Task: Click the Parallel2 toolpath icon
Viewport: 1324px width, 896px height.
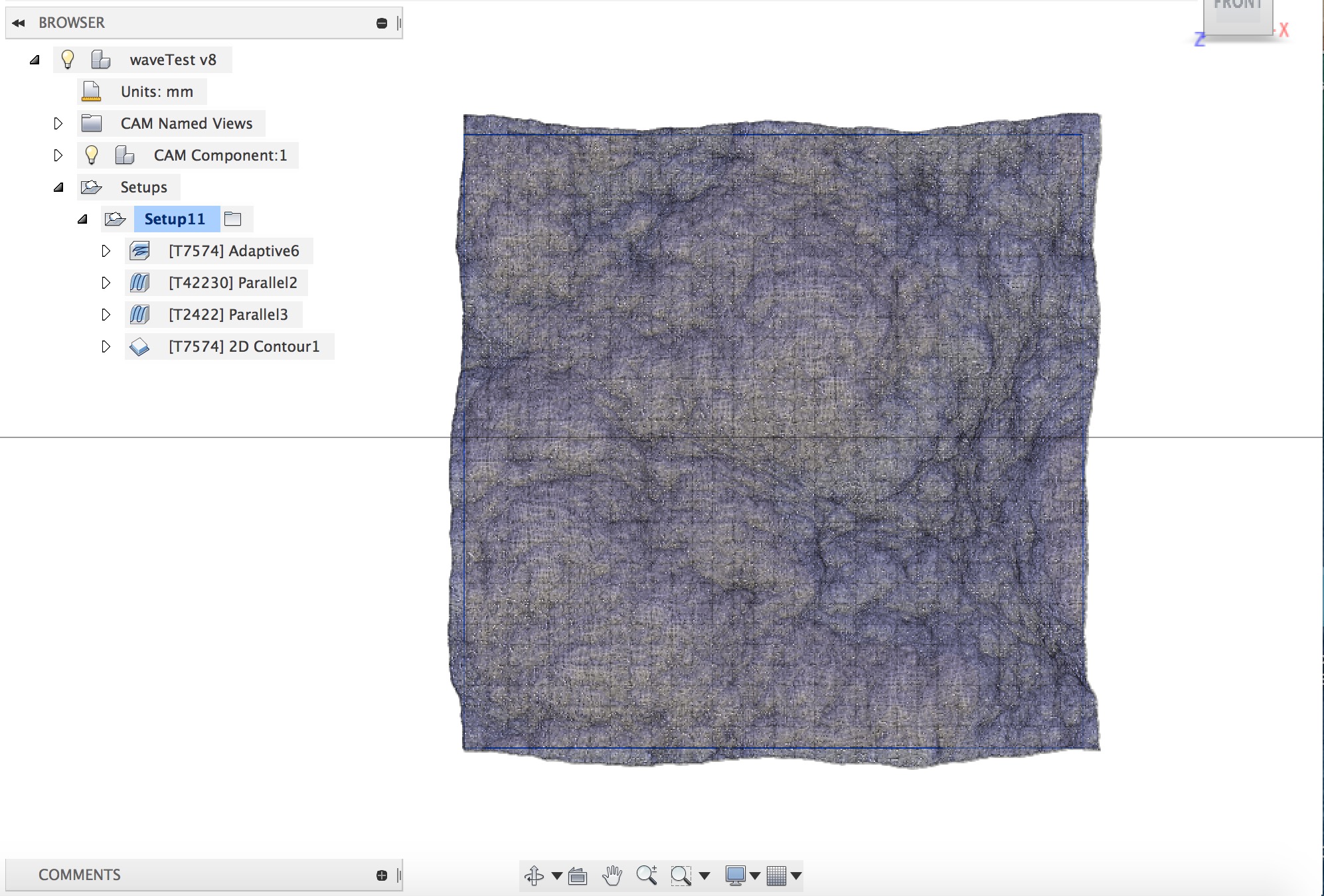Action: pos(140,283)
